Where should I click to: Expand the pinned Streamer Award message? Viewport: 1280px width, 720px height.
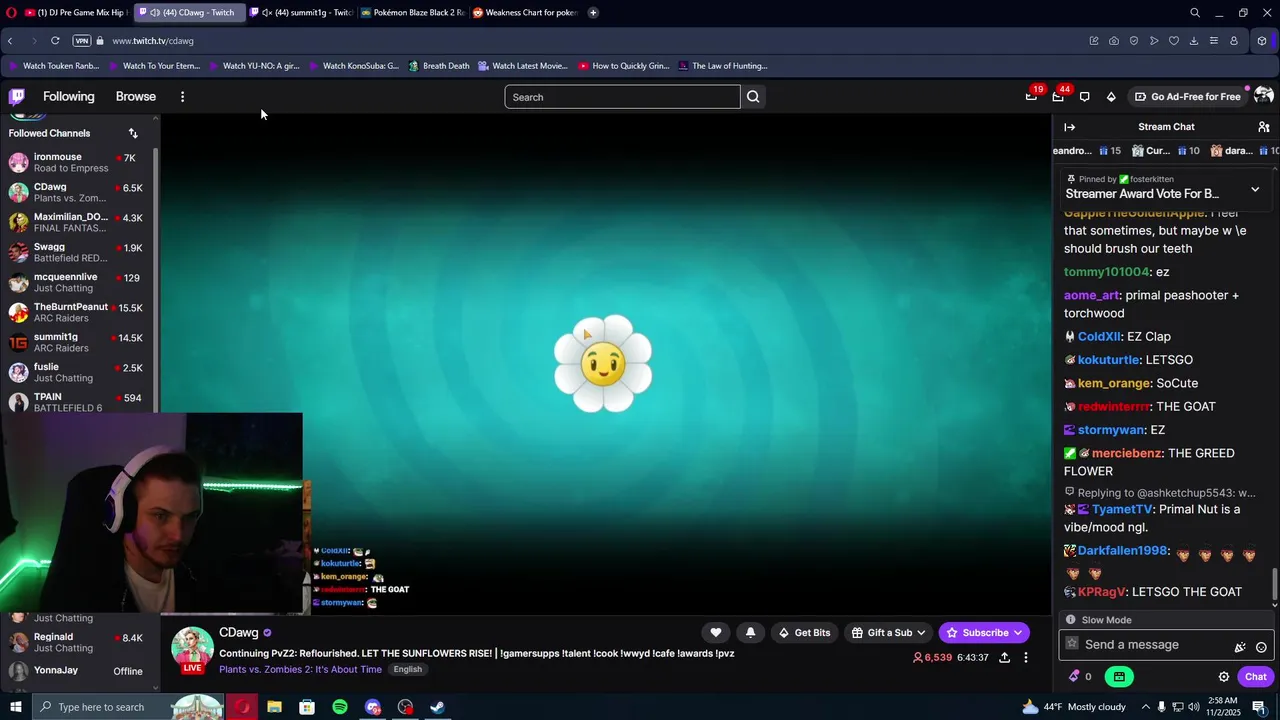(1255, 189)
